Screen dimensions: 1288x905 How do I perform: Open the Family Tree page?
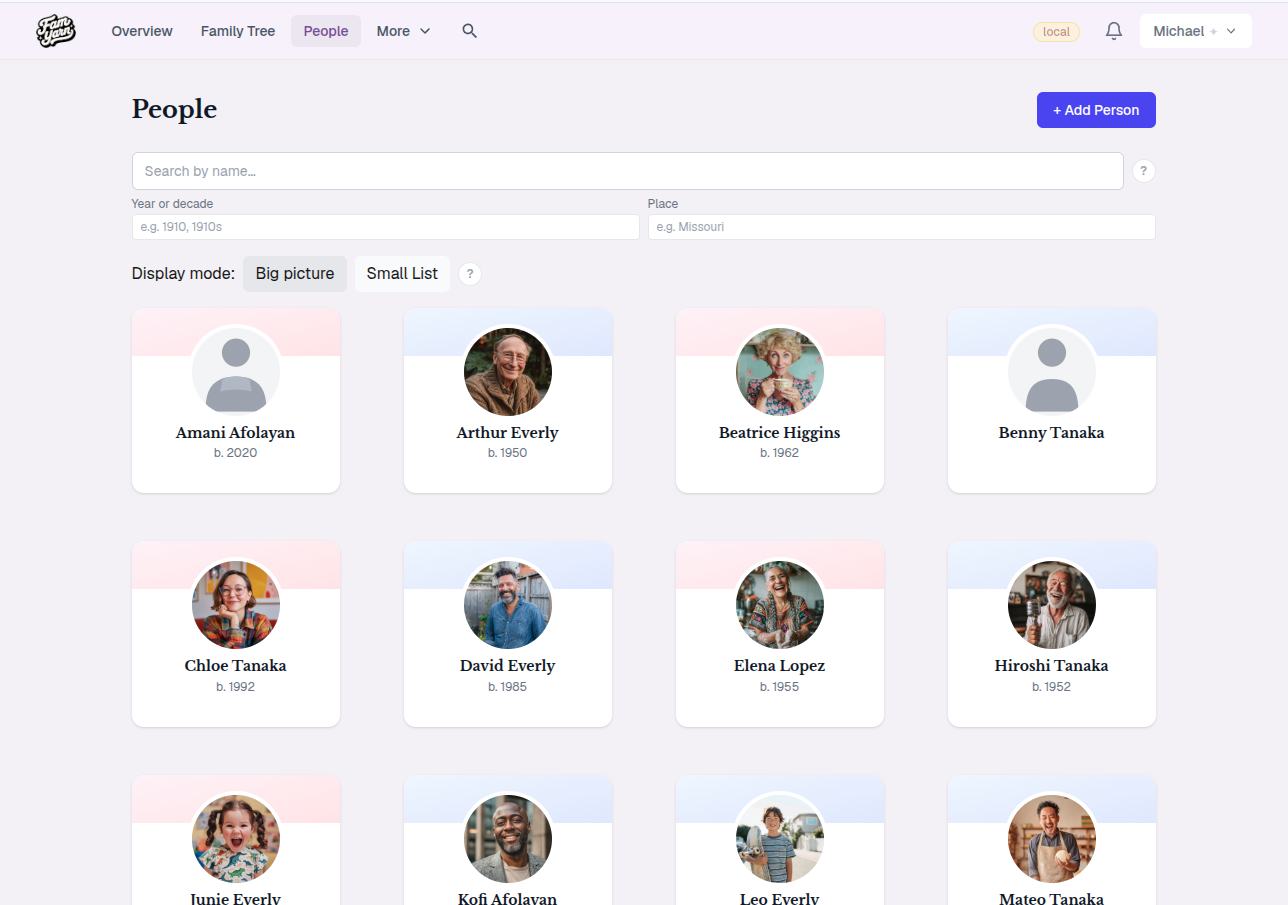[x=238, y=31]
